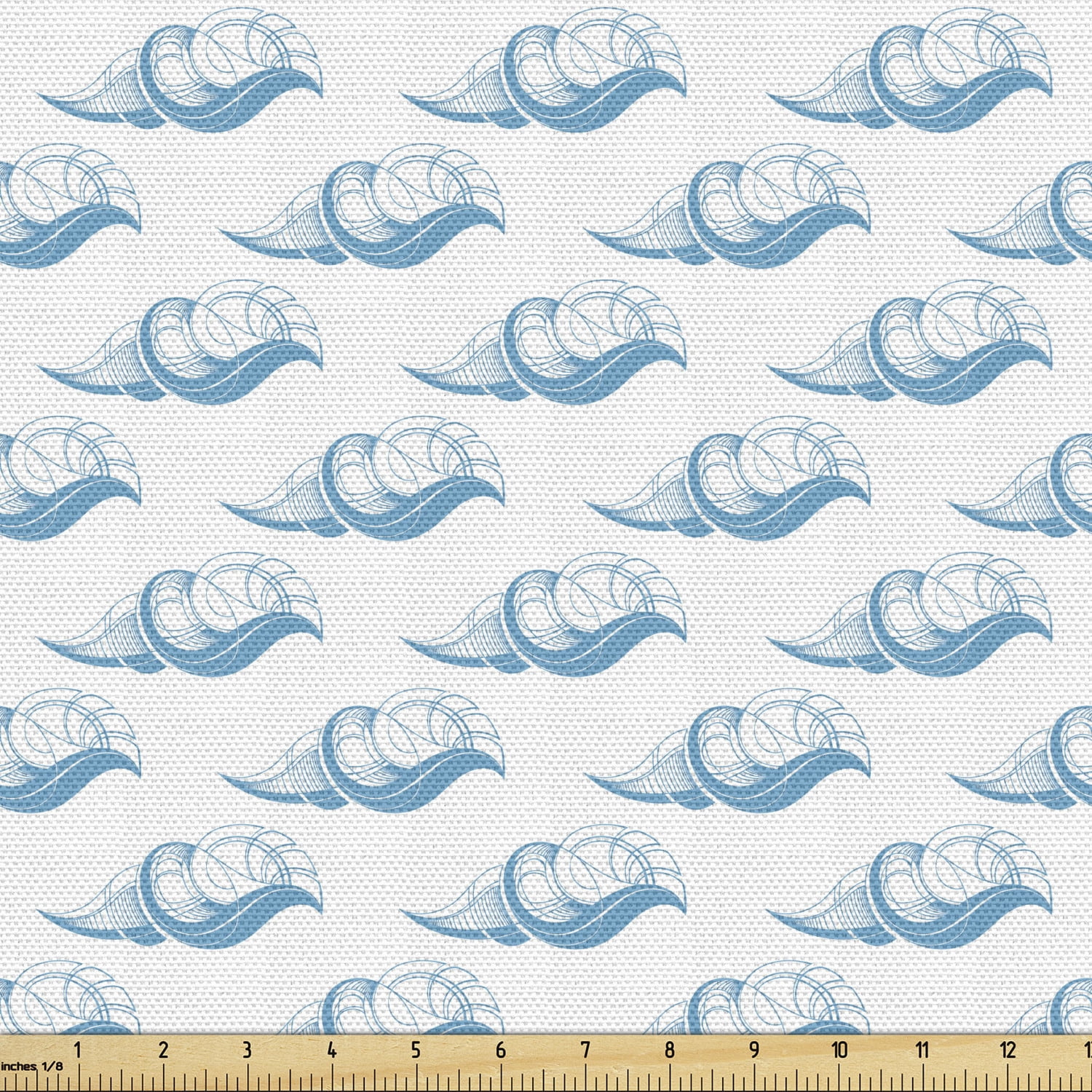
Task: Select the number 6 ruler mark
Action: [x=501, y=1051]
